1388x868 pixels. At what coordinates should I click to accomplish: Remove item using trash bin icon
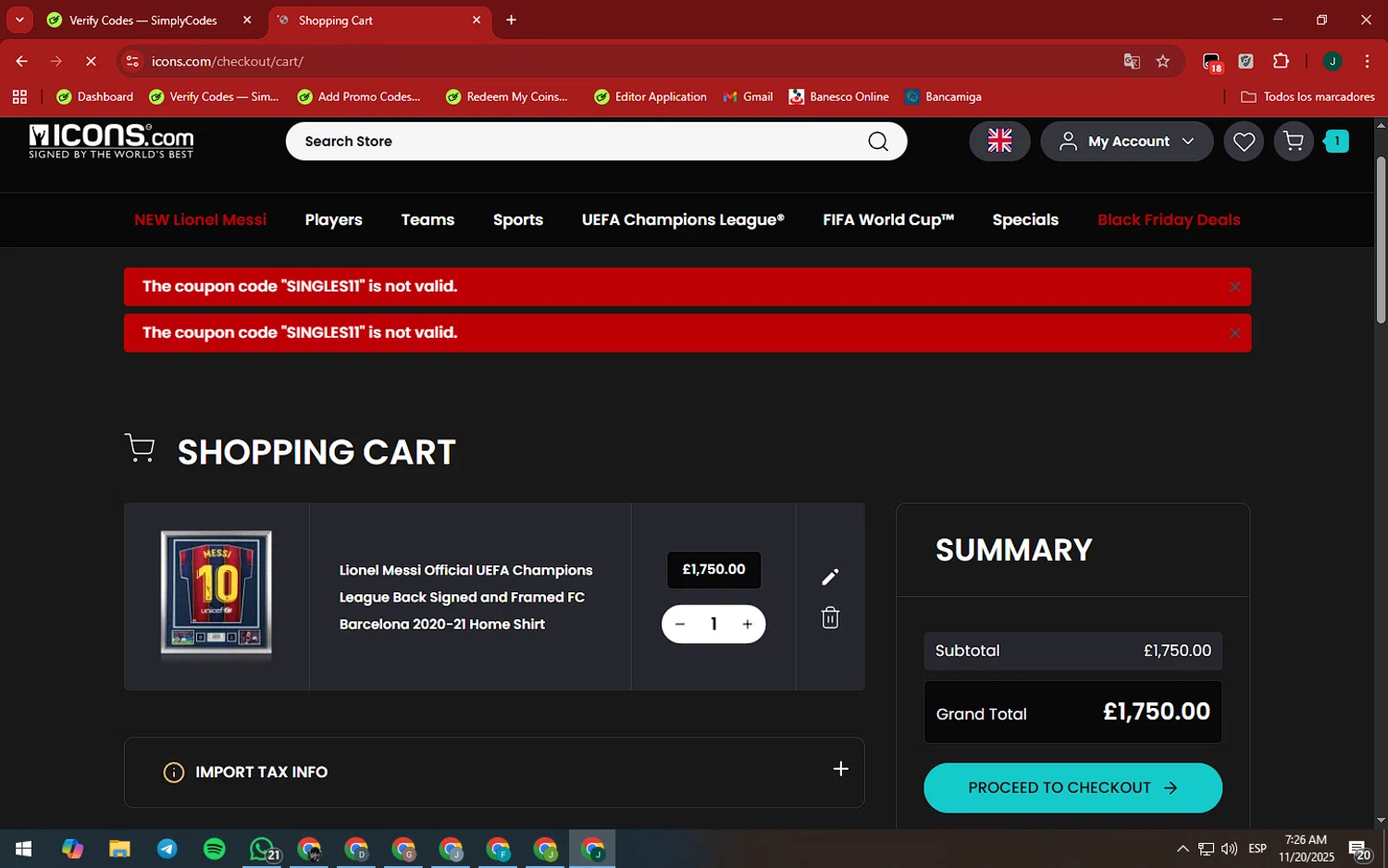(x=830, y=618)
